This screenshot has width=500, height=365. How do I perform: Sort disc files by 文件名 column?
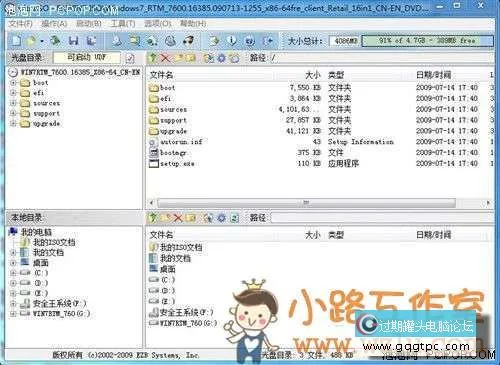click(161, 75)
